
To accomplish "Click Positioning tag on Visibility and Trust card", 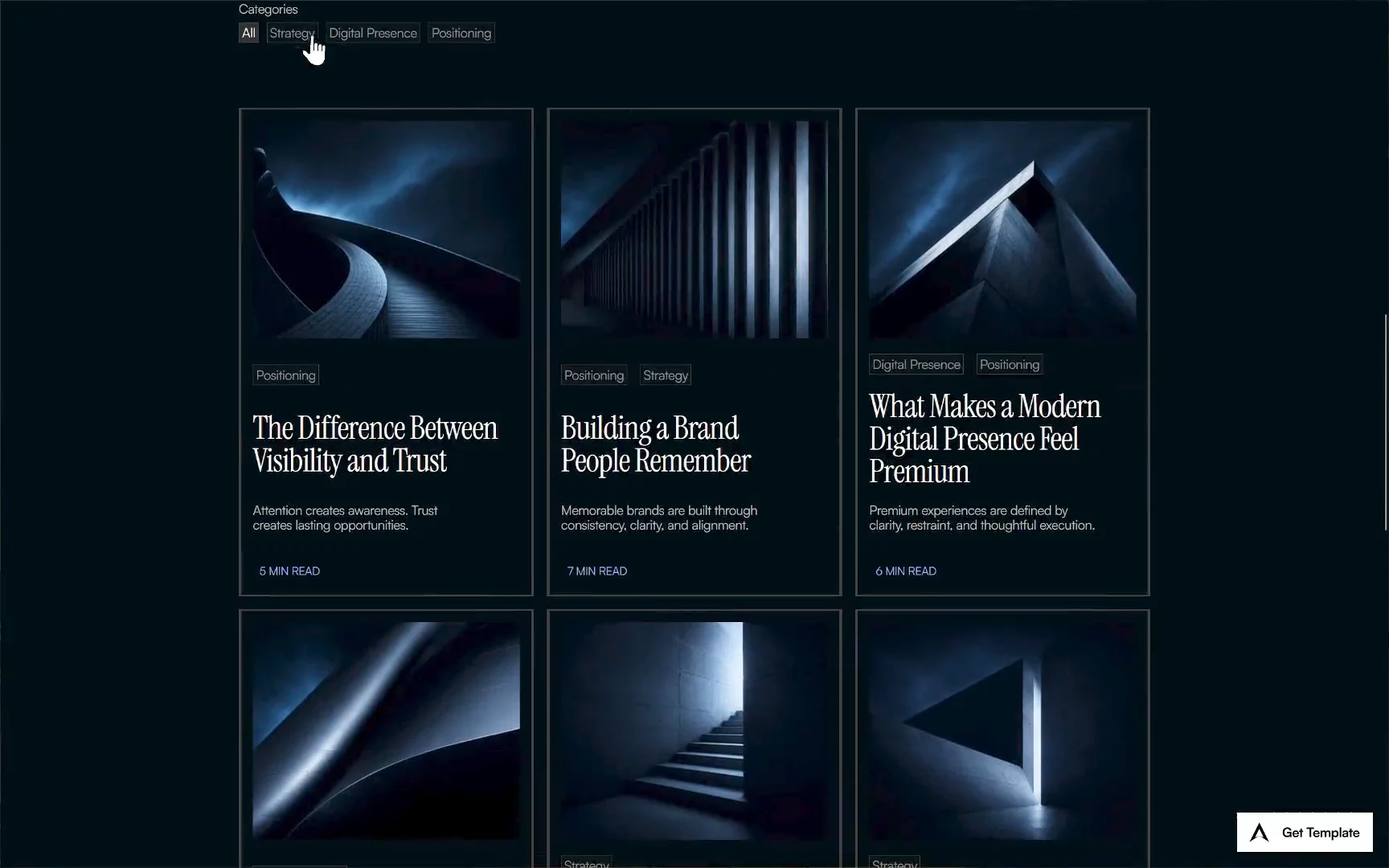I will (x=285, y=375).
